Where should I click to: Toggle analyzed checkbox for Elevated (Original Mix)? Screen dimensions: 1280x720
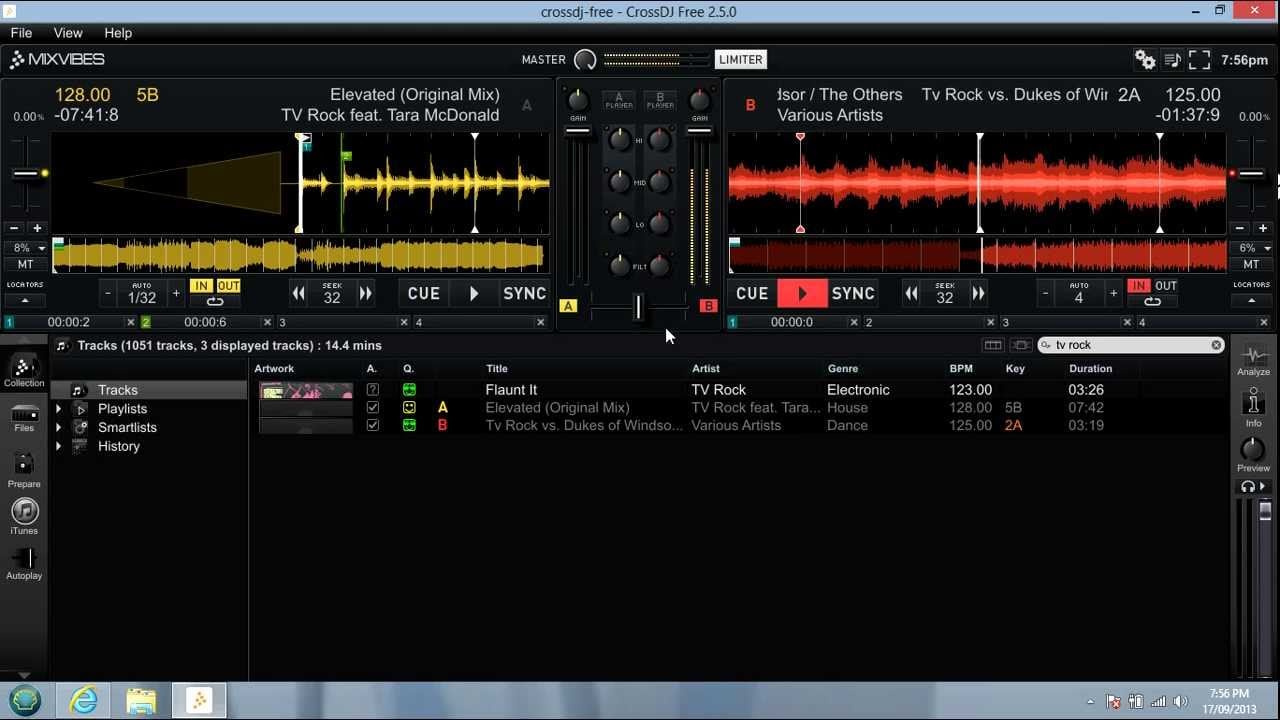373,408
